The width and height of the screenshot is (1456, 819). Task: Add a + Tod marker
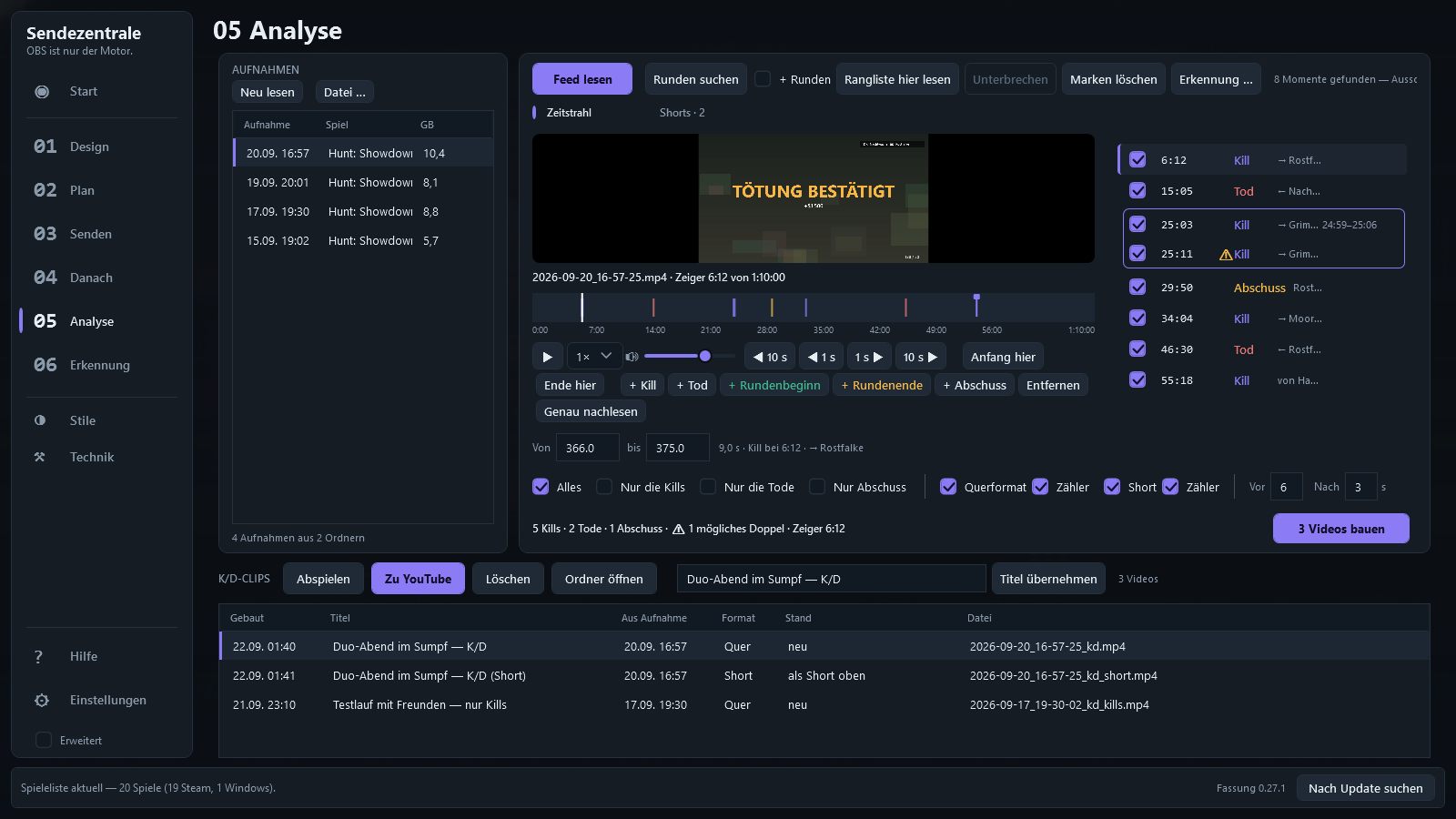click(x=692, y=385)
